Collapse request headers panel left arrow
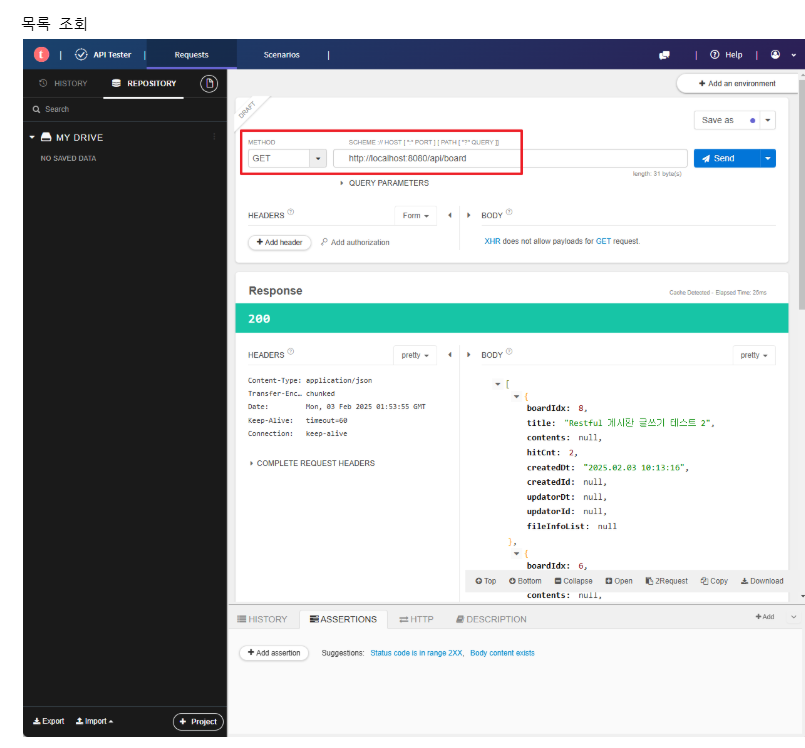Viewport: 805px width, 748px height. coord(450,216)
